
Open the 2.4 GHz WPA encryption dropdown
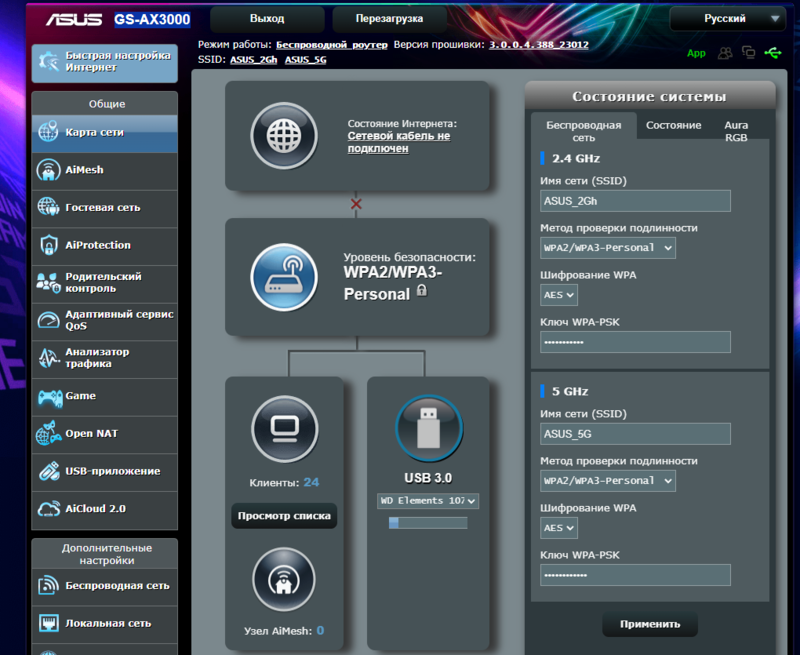559,295
